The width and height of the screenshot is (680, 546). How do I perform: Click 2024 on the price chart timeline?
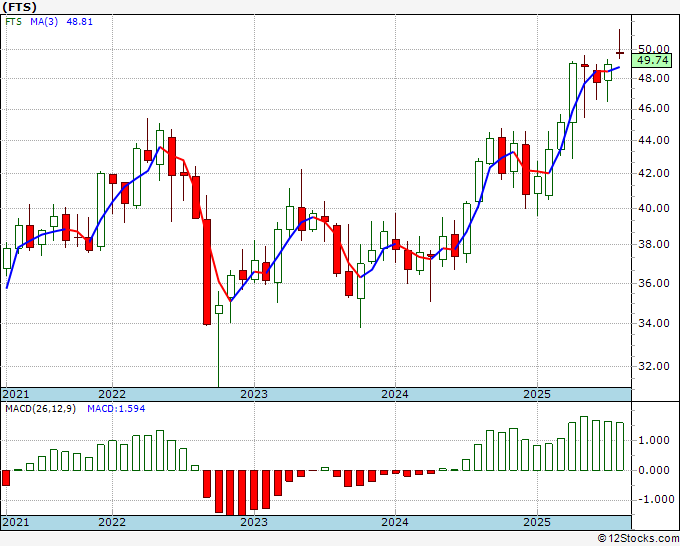(x=395, y=394)
